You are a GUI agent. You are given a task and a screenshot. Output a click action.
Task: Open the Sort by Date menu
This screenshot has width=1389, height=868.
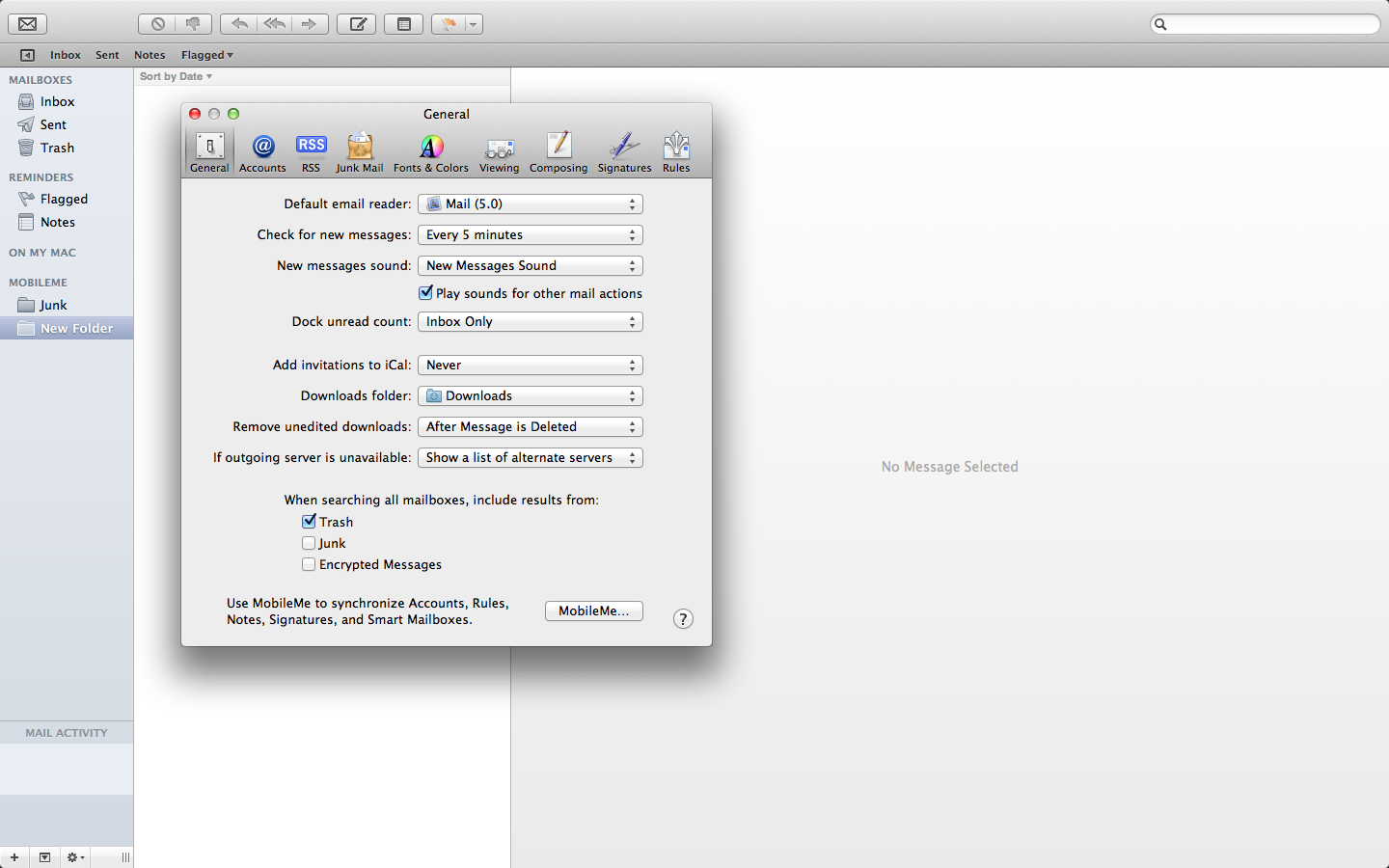tap(176, 76)
